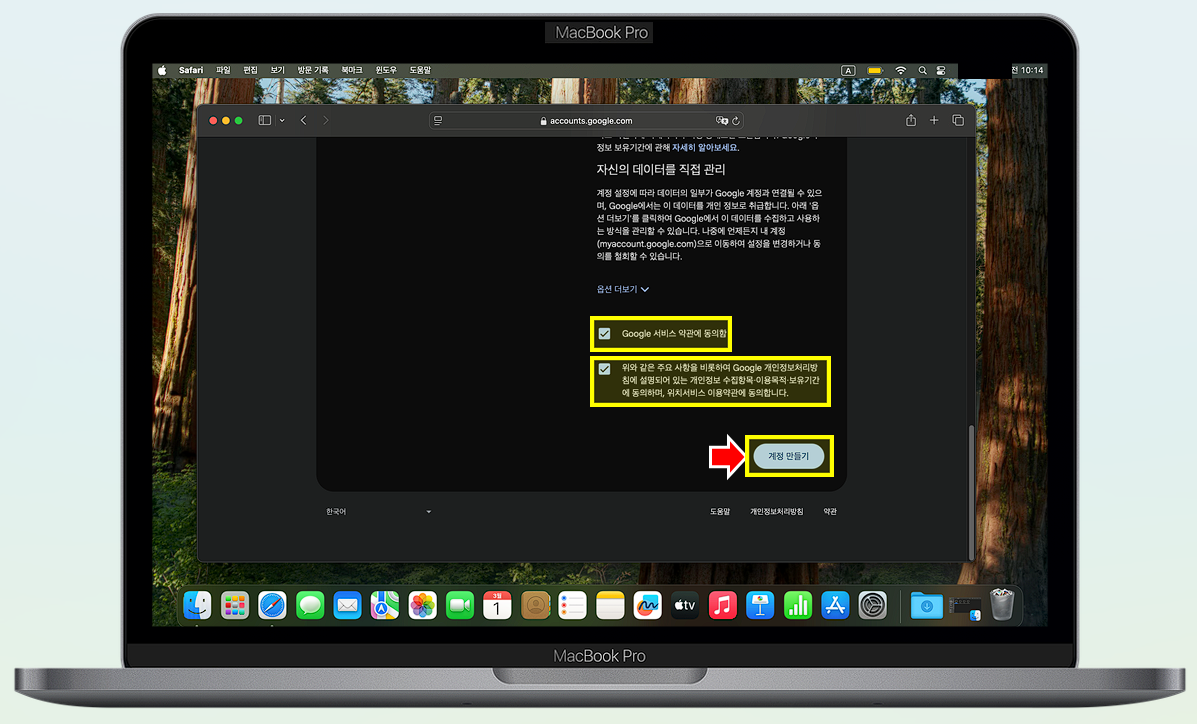Open the 윈도우 menu

tap(386, 70)
